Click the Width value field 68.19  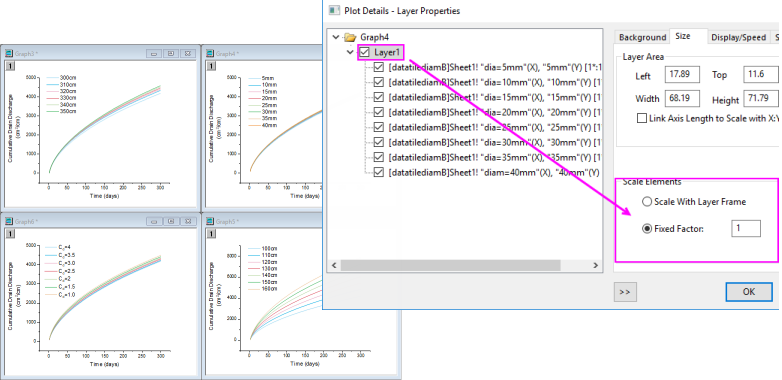point(682,99)
